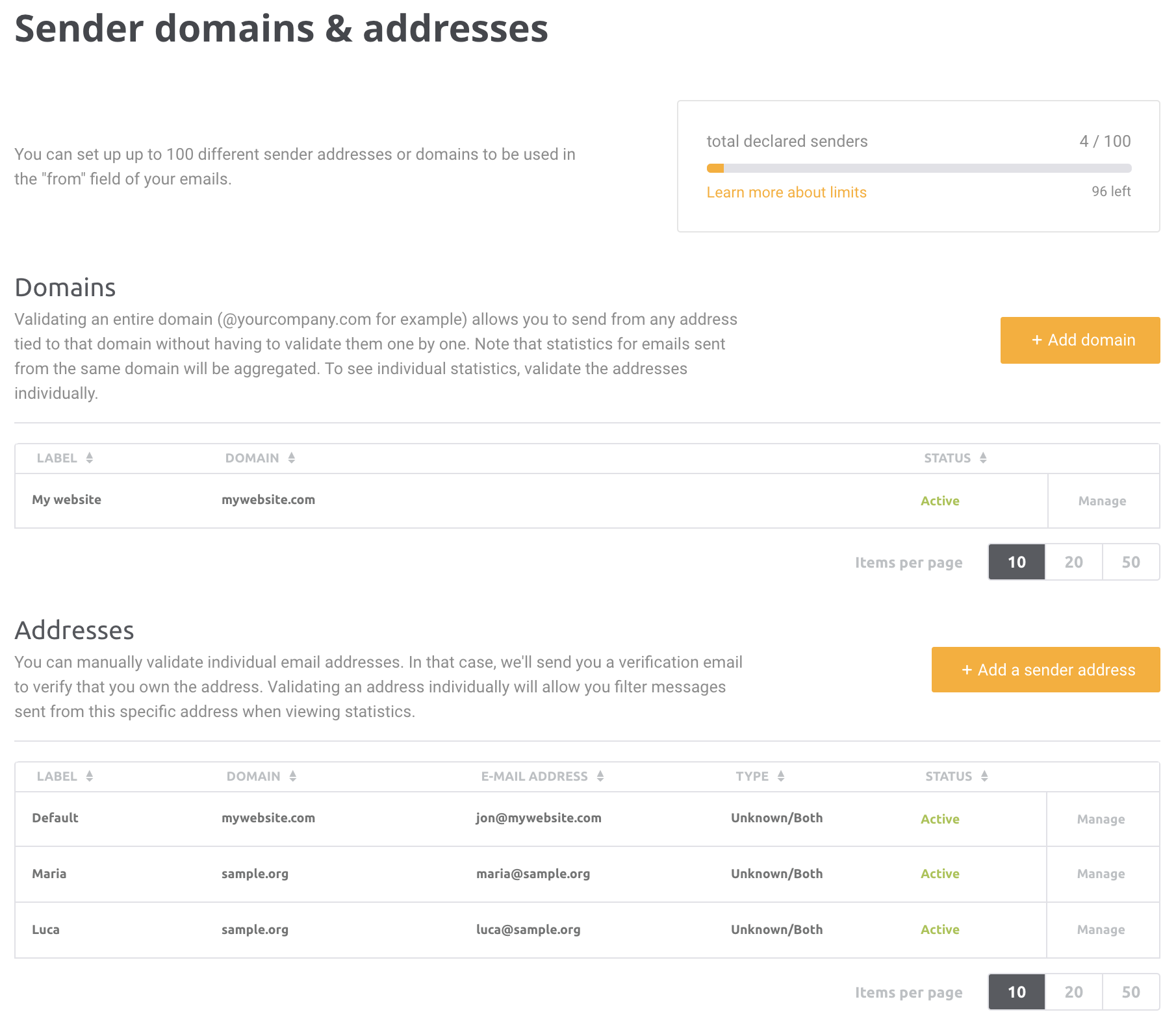The width and height of the screenshot is (1176, 1034).
Task: Select the My website label cell
Action: pyautogui.click(x=66, y=499)
